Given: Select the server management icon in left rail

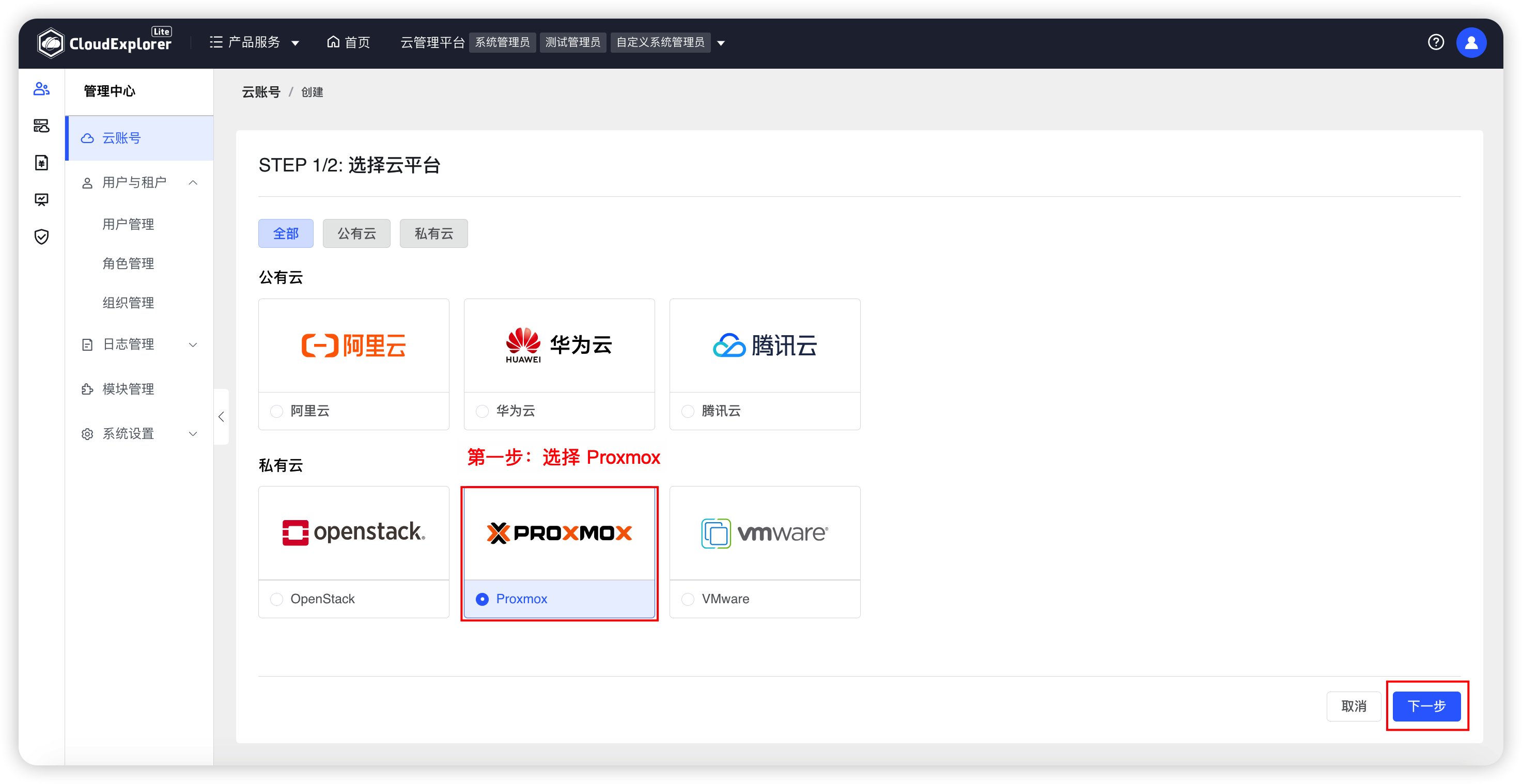Looking at the screenshot, I should pyautogui.click(x=41, y=126).
